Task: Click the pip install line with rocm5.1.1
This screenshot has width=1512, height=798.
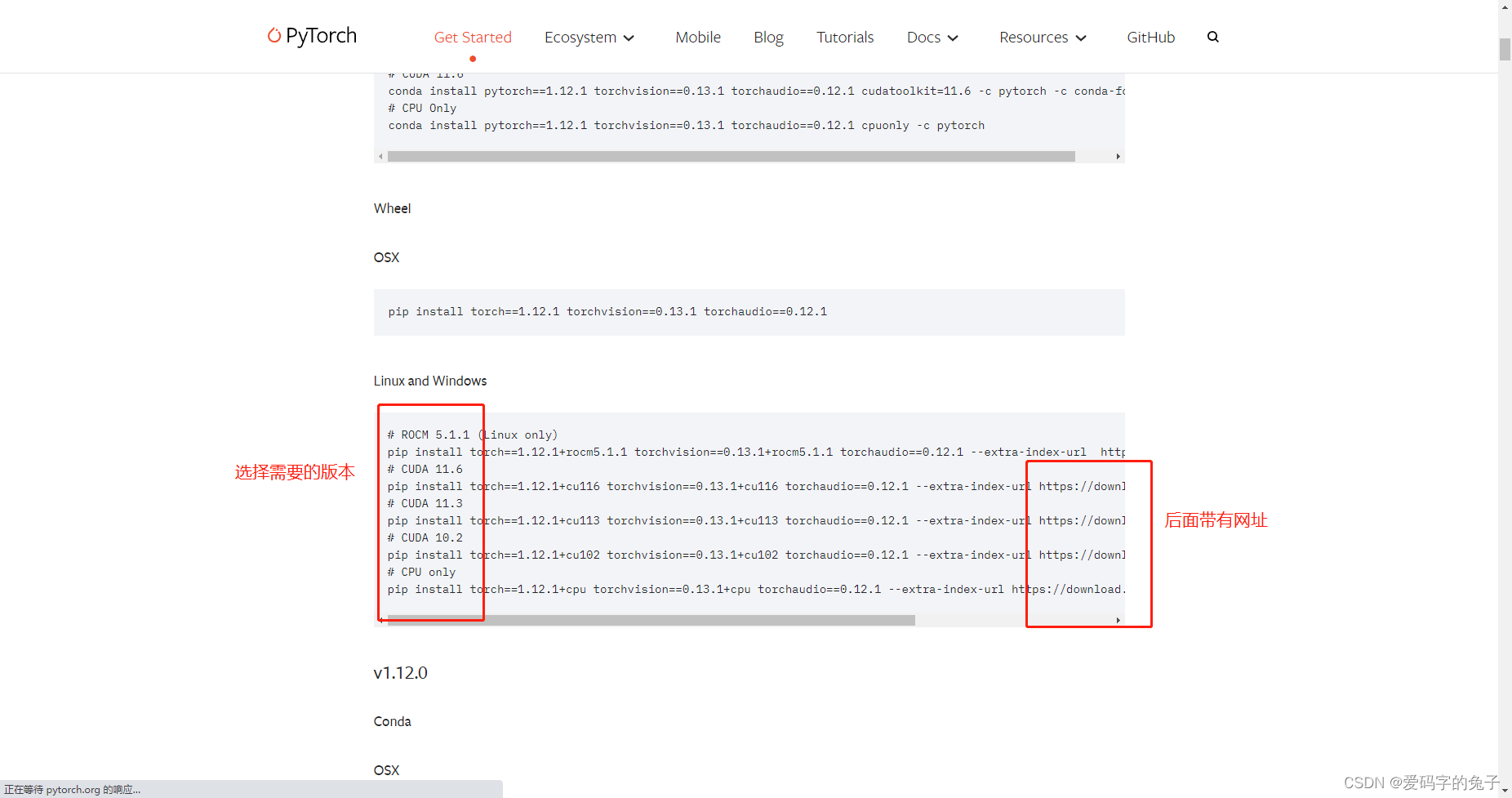Action: click(756, 452)
